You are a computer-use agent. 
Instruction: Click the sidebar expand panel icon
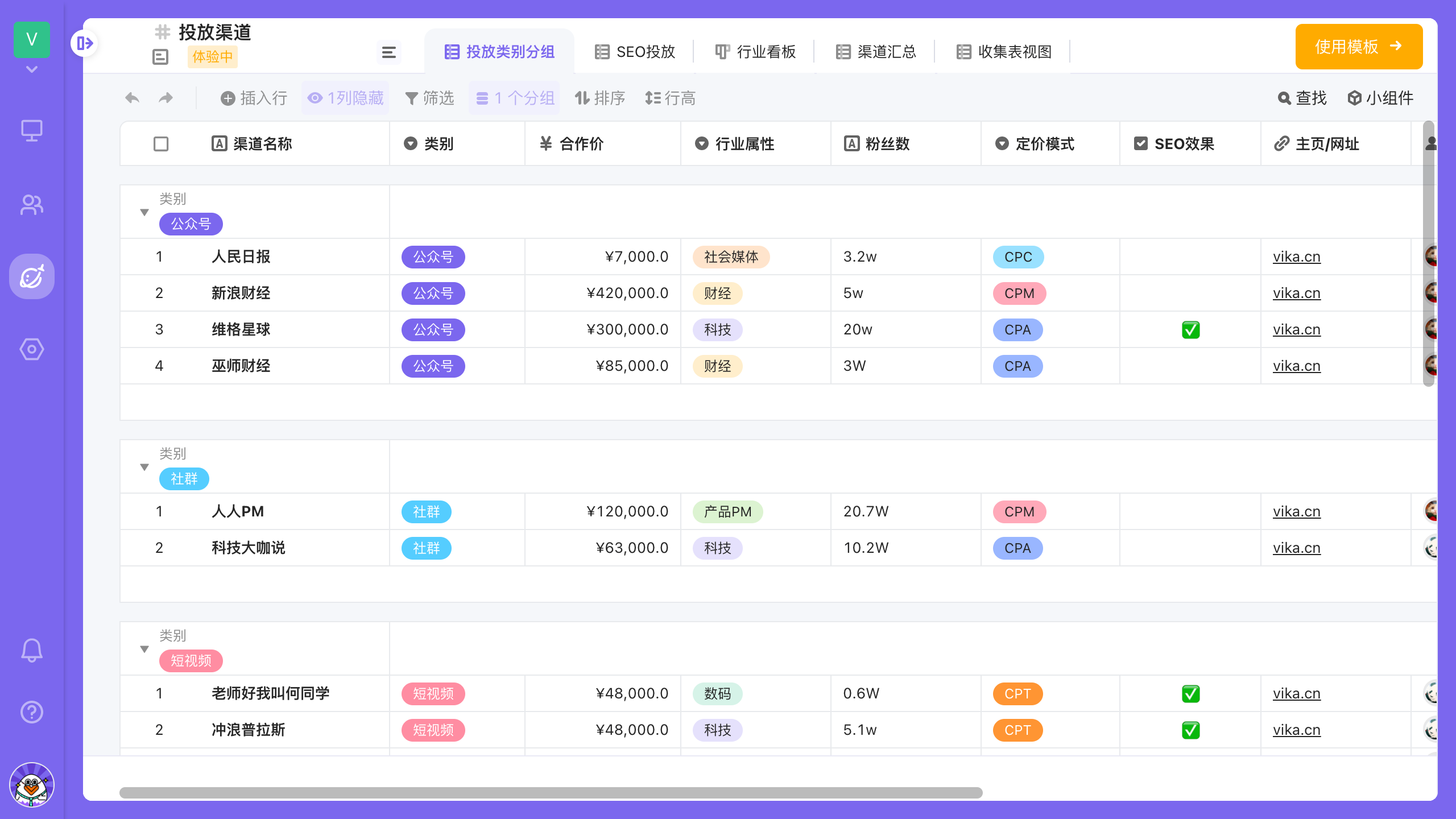pyautogui.click(x=85, y=43)
